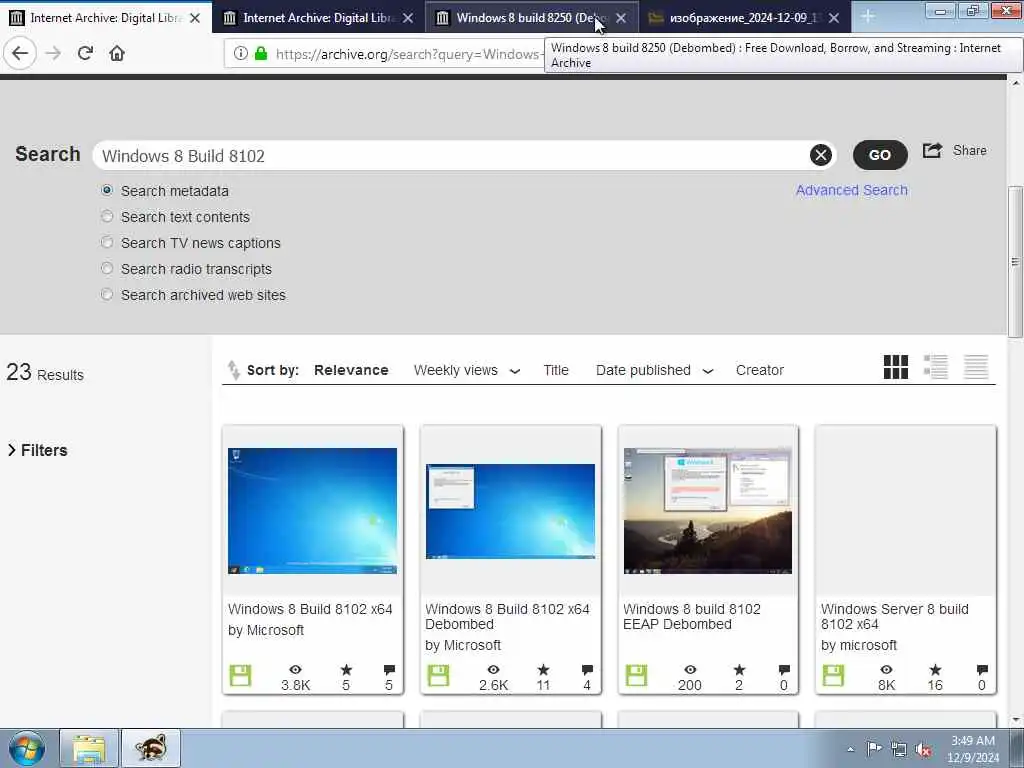
Task: Click favorites star on 8102 EEAP Debombed card
Action: point(739,669)
